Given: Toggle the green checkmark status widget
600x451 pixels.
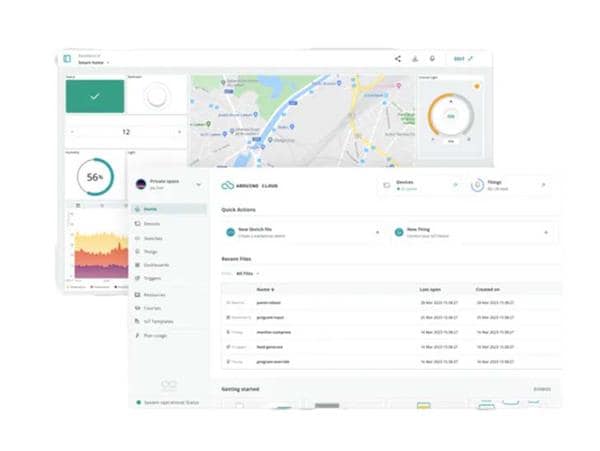Looking at the screenshot, I should (x=95, y=96).
